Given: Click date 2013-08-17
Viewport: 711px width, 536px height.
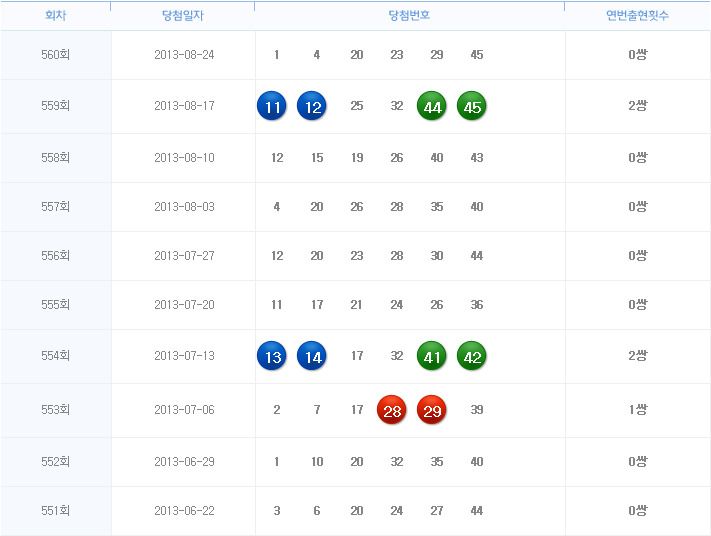Looking at the screenshot, I should point(184,106).
